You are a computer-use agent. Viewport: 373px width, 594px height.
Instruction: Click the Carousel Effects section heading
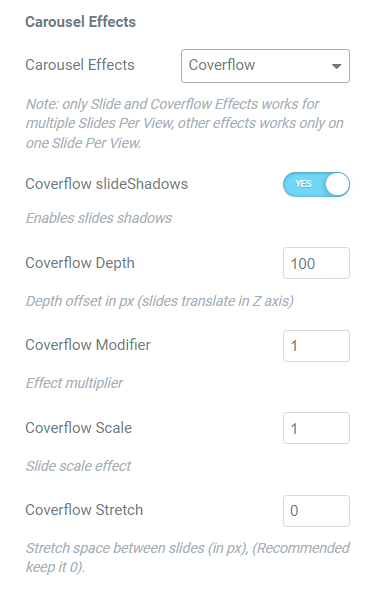(80, 22)
